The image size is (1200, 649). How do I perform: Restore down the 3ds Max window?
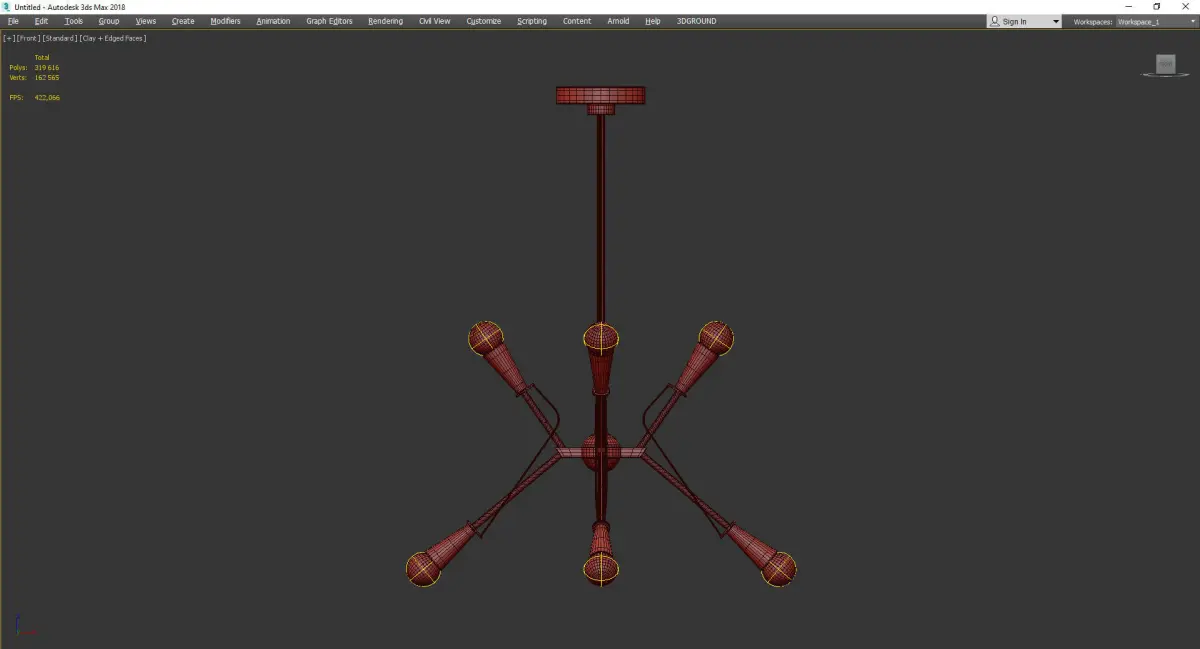coord(1157,7)
